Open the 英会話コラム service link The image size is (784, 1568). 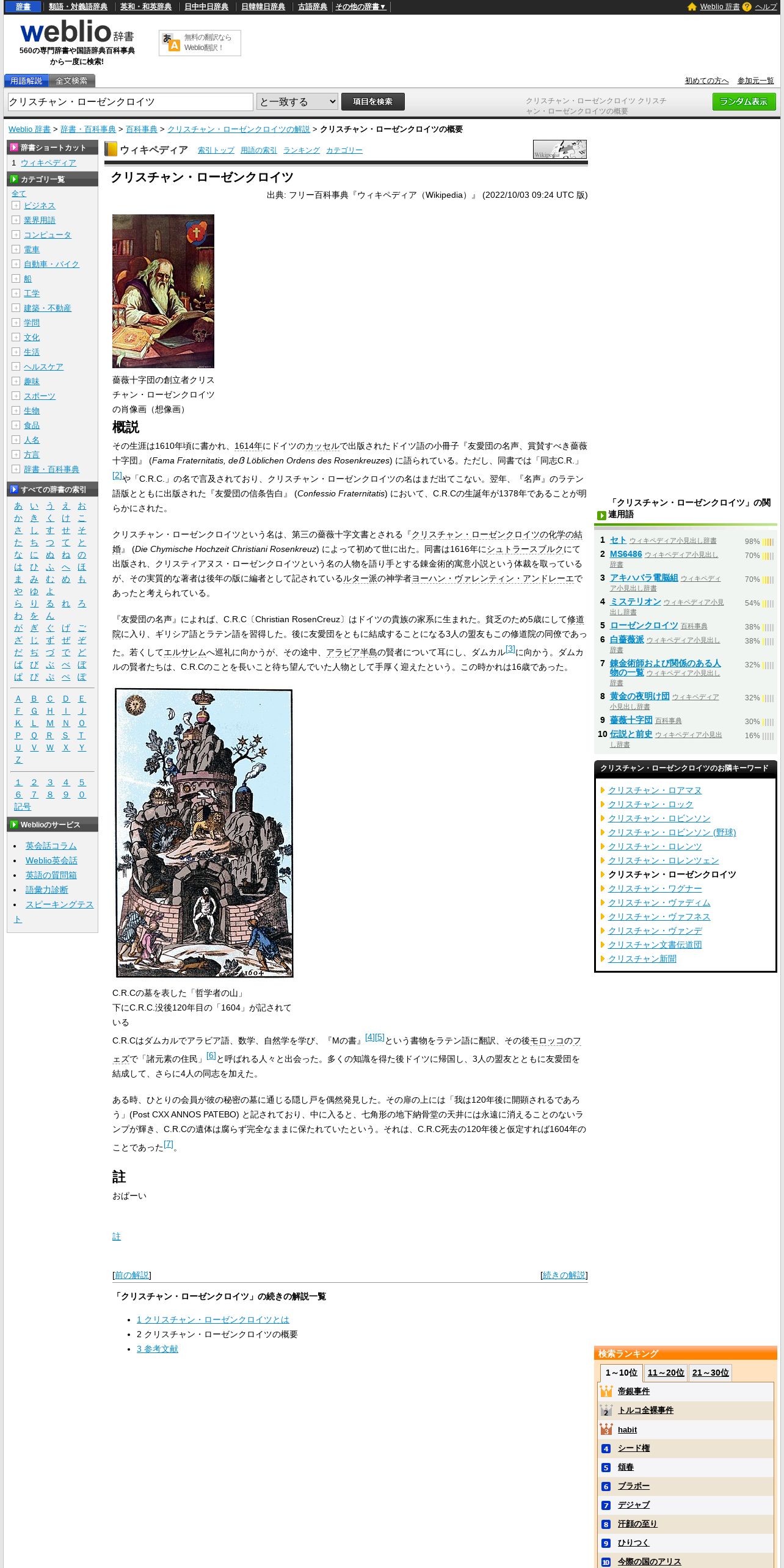(51, 846)
